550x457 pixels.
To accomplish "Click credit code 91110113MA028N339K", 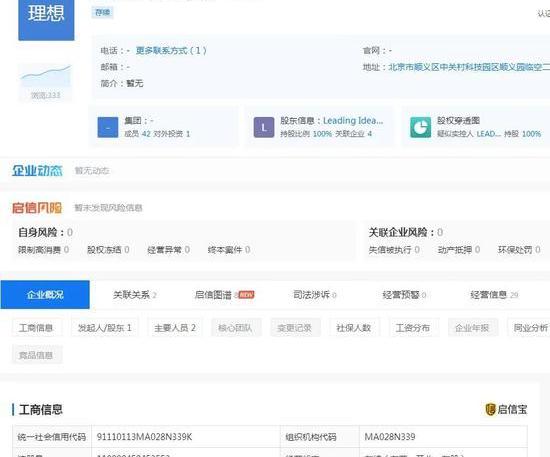I will pyautogui.click(x=145, y=437).
